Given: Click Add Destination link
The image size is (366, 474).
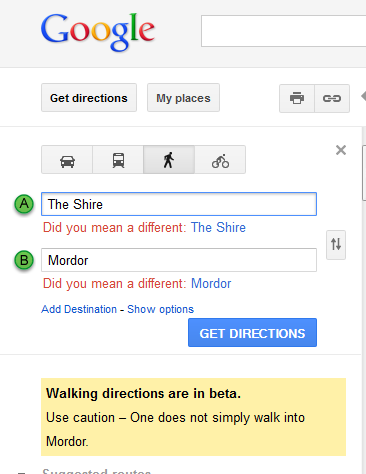Looking at the screenshot, I should click(x=79, y=309).
